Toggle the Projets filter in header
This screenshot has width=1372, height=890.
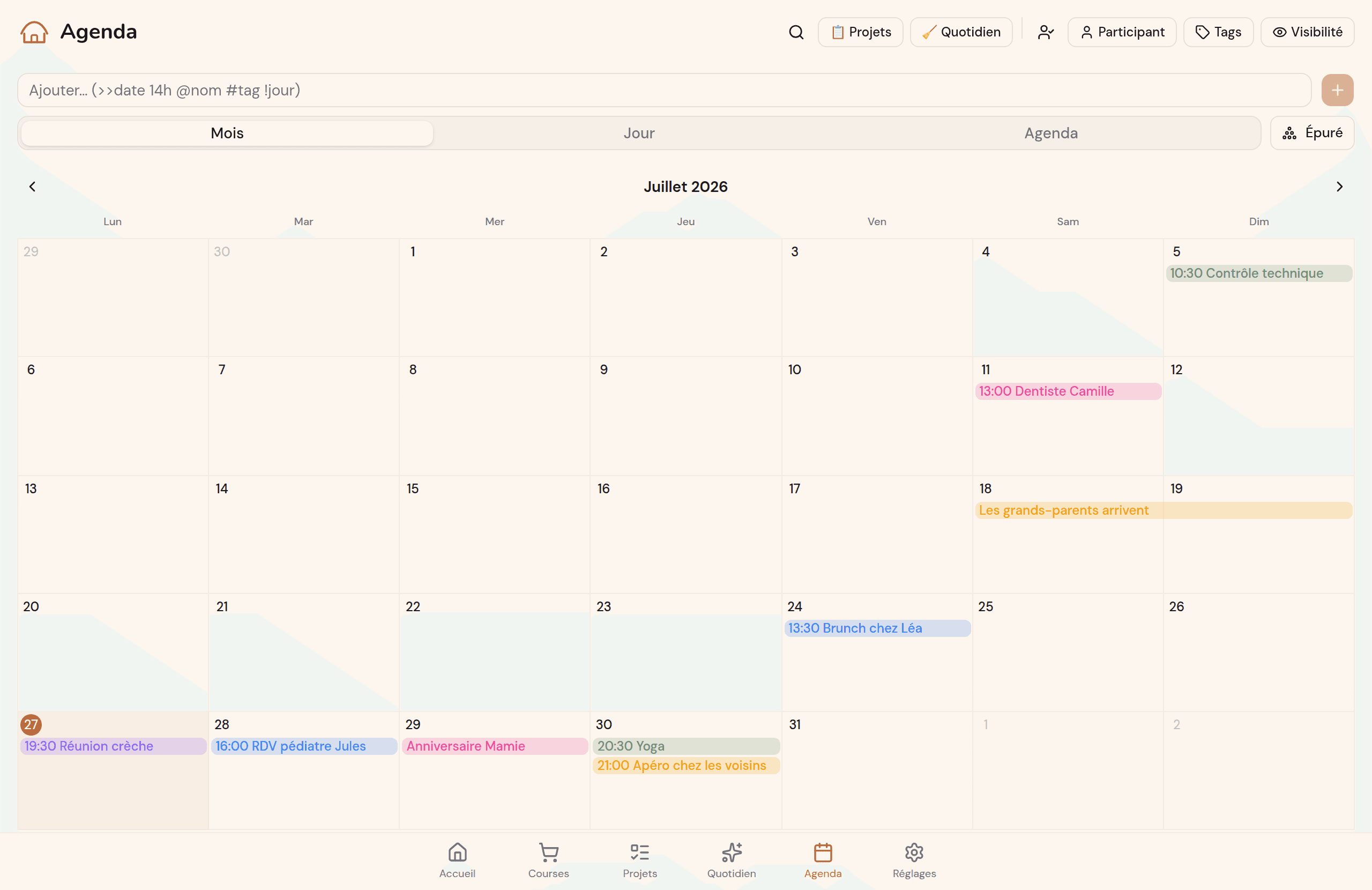pyautogui.click(x=860, y=32)
